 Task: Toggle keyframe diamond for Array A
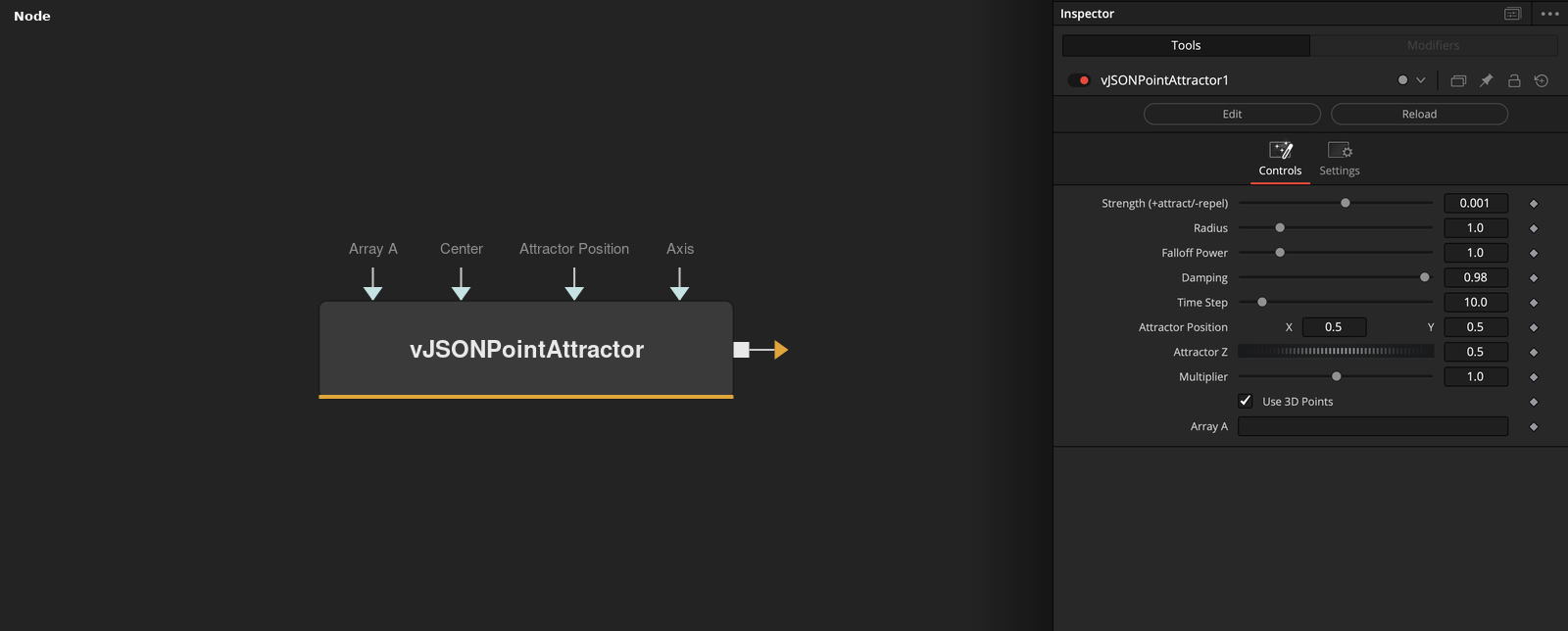1534,427
